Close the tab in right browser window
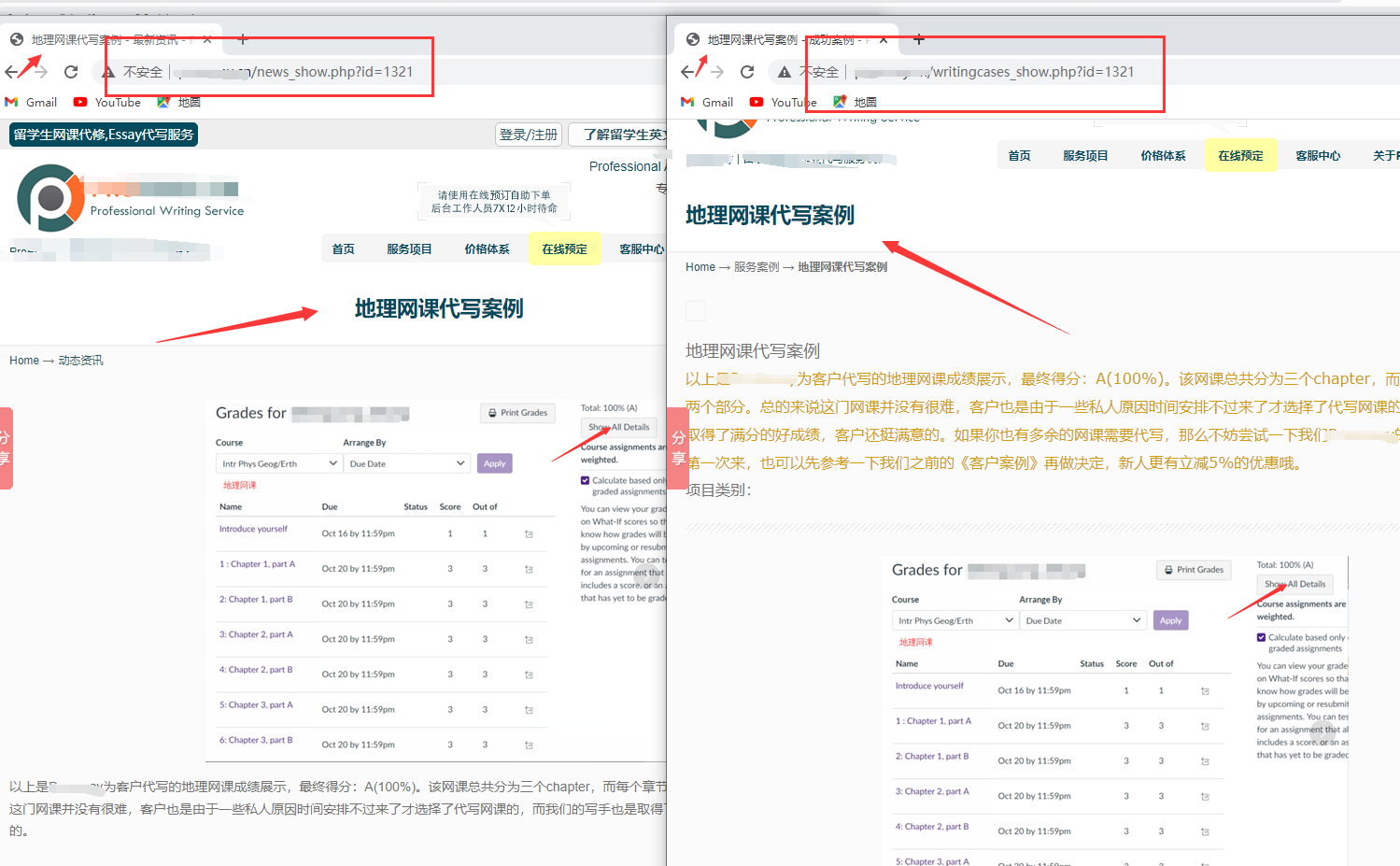 click(884, 40)
